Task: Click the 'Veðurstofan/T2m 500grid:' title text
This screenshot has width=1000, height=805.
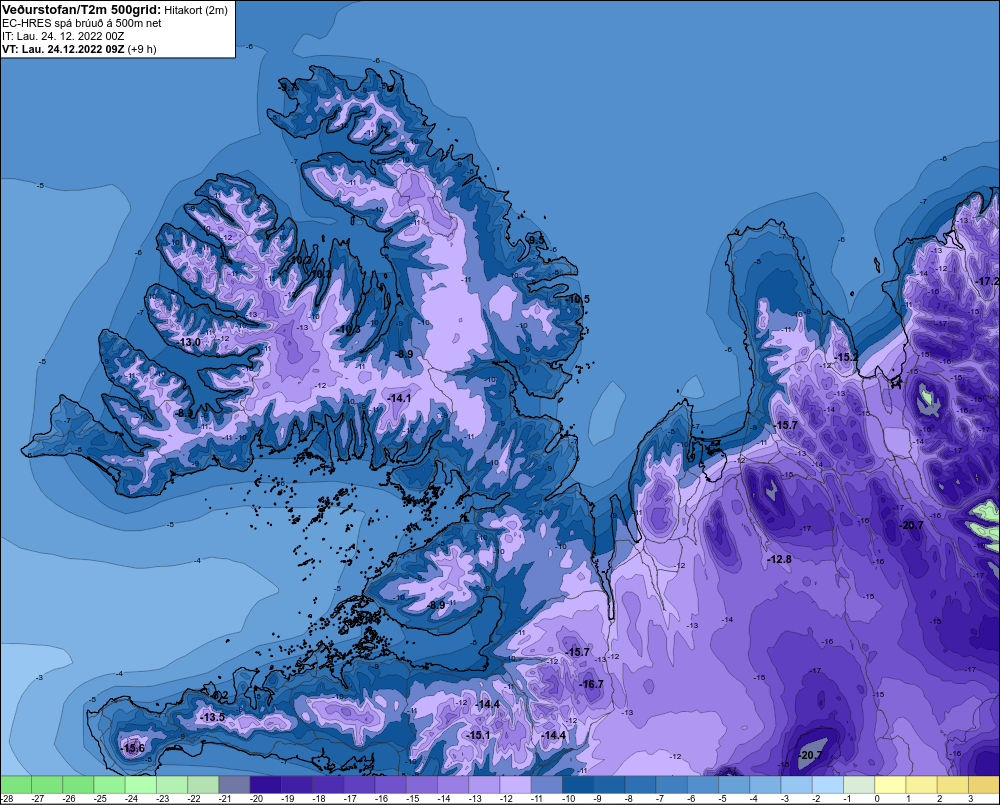Action: coord(82,10)
